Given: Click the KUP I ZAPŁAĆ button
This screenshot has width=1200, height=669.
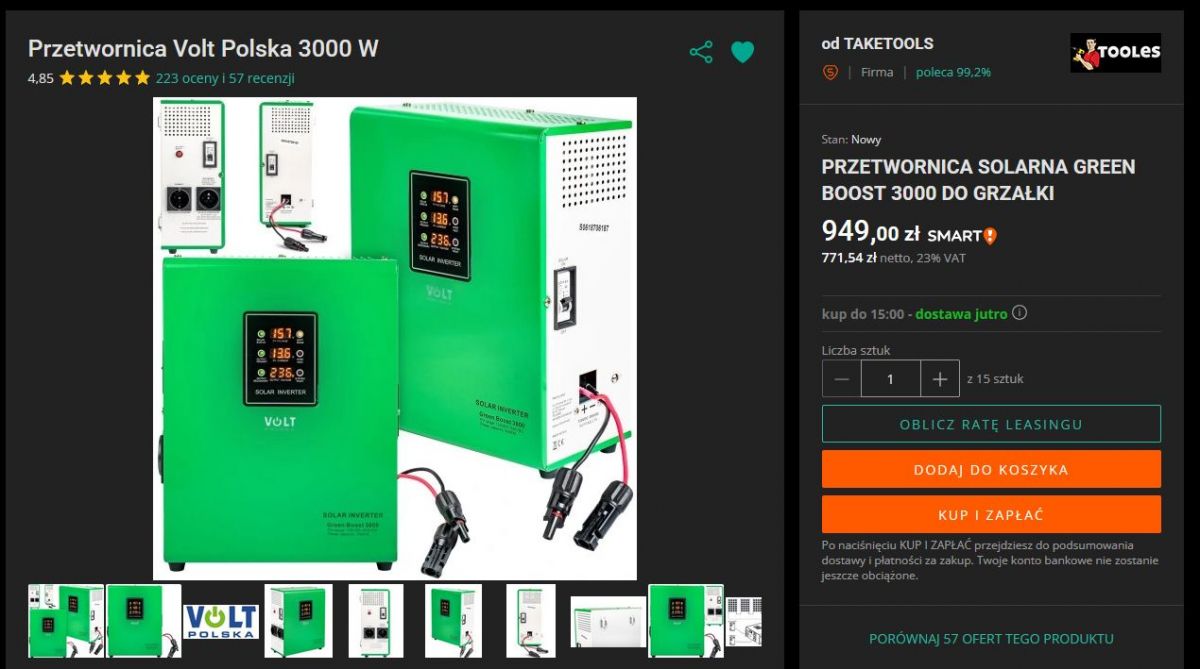Looking at the screenshot, I should pyautogui.click(x=991, y=514).
